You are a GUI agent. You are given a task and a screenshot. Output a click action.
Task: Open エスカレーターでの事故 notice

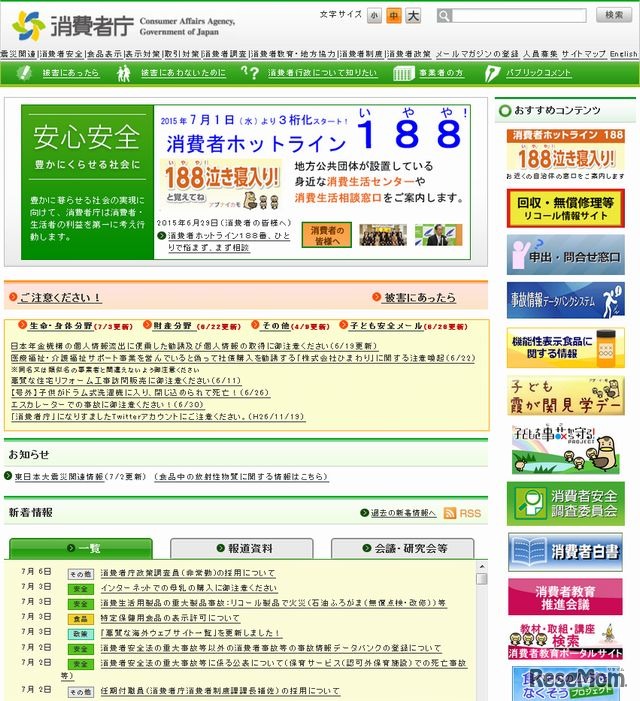[107, 405]
